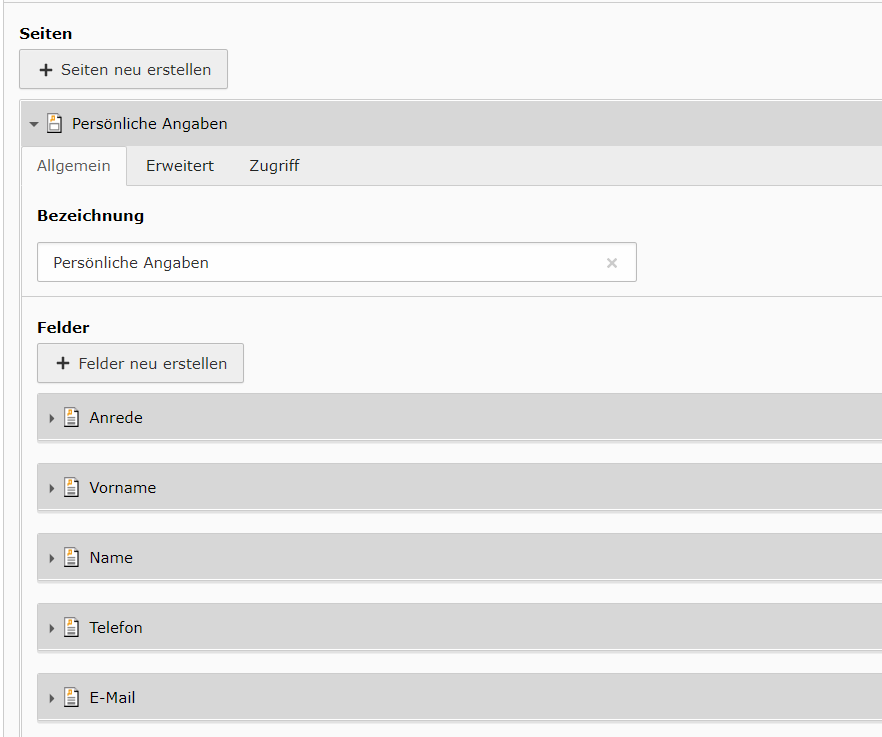Click the record icon next to Anrede

coord(71,417)
